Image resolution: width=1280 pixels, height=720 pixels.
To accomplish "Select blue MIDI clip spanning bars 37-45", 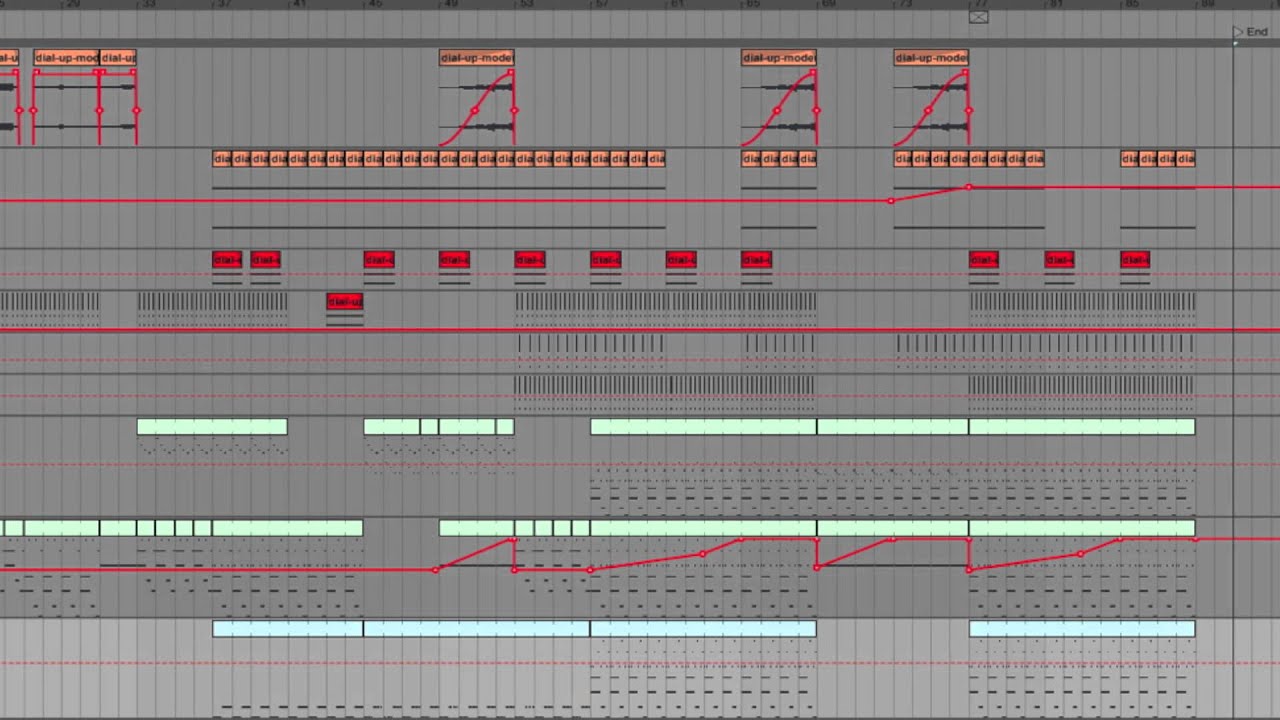I will (288, 629).
